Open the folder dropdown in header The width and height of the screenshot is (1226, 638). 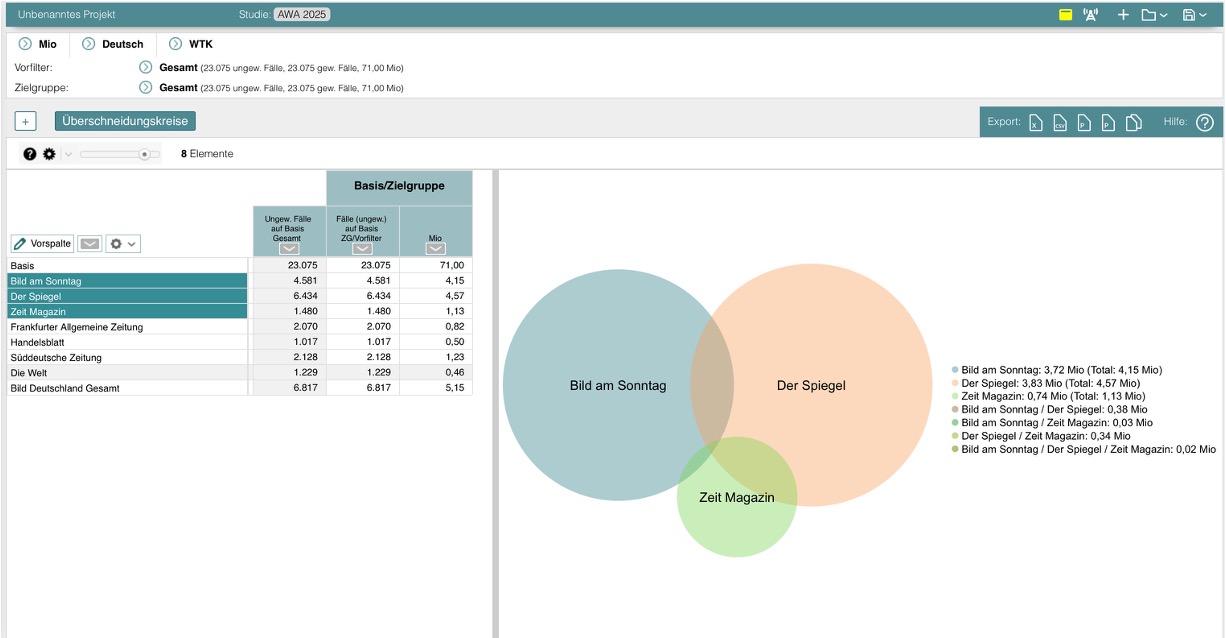1154,15
